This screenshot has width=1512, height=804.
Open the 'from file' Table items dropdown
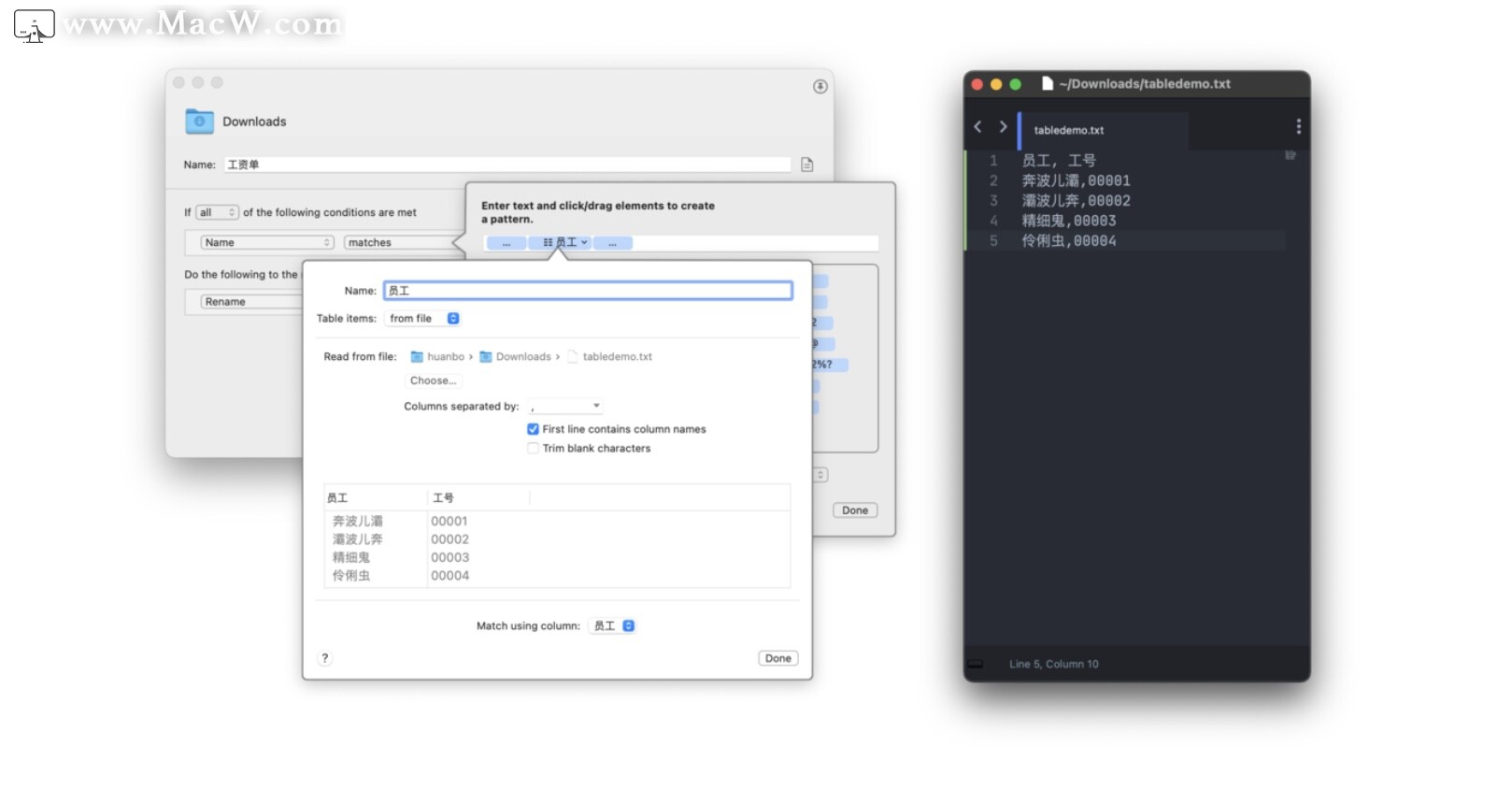tap(424, 319)
